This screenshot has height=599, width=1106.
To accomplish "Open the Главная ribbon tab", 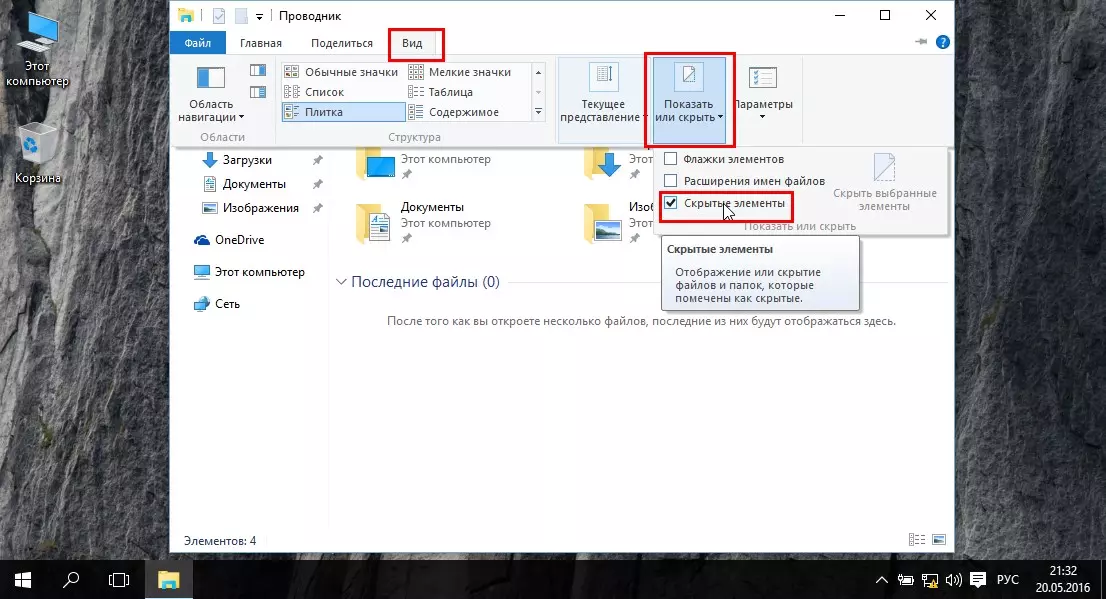I will tap(260, 43).
